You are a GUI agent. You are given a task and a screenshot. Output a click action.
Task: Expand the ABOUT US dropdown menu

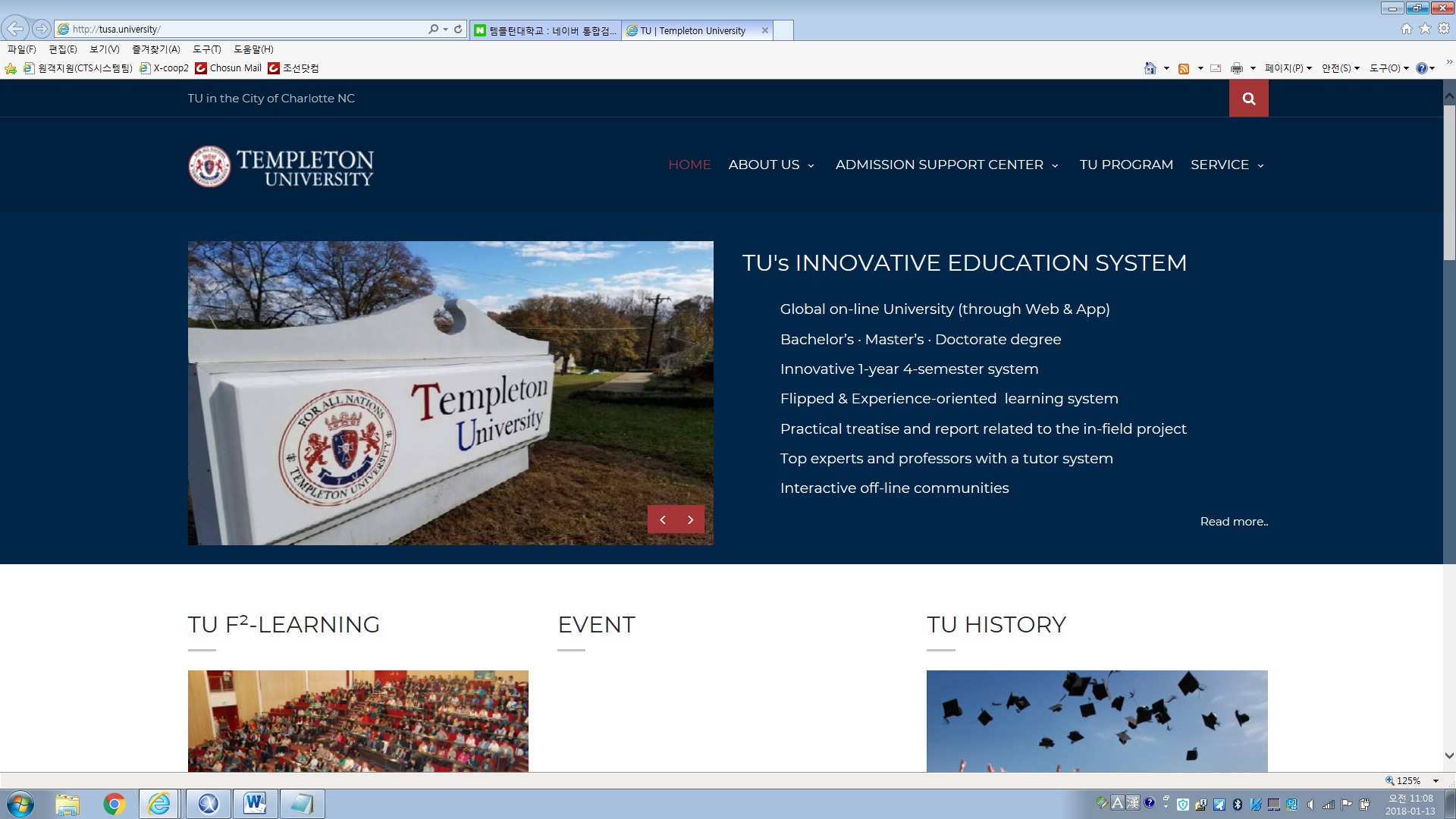[x=771, y=165]
